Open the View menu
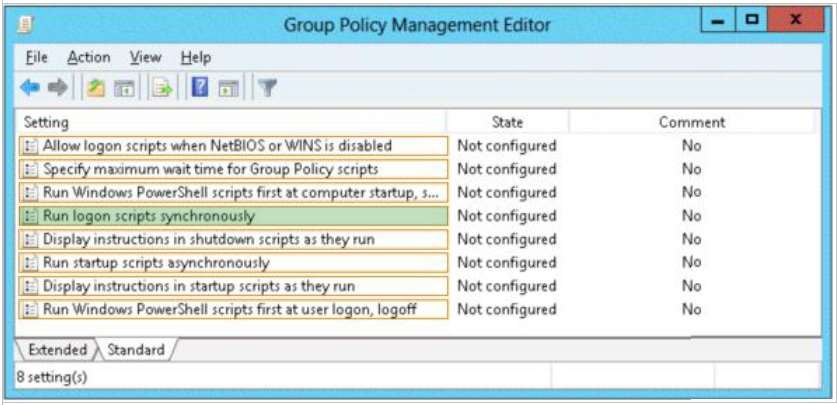The width and height of the screenshot is (837, 405). (146, 57)
